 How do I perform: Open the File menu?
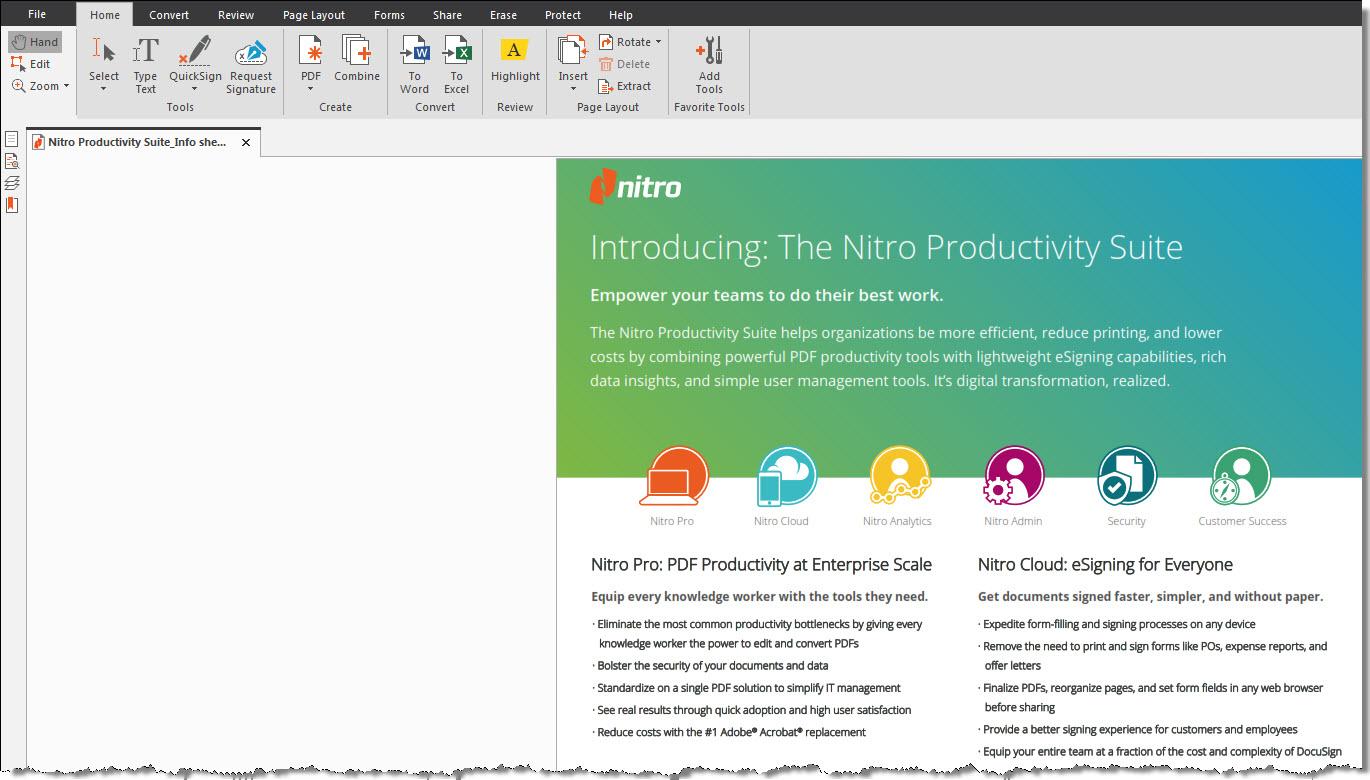pyautogui.click(x=37, y=14)
